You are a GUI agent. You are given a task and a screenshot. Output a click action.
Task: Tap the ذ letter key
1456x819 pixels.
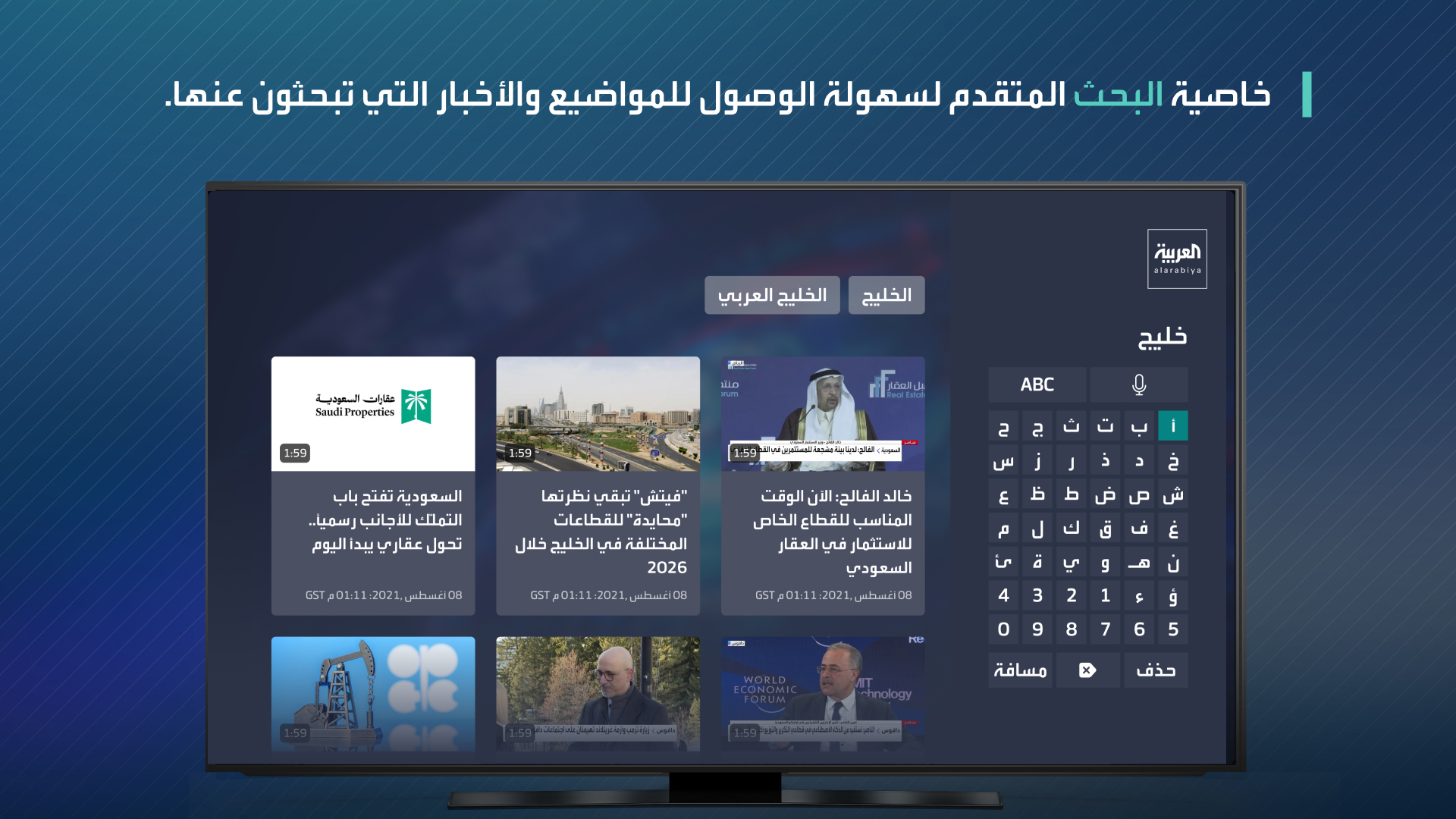click(1106, 460)
